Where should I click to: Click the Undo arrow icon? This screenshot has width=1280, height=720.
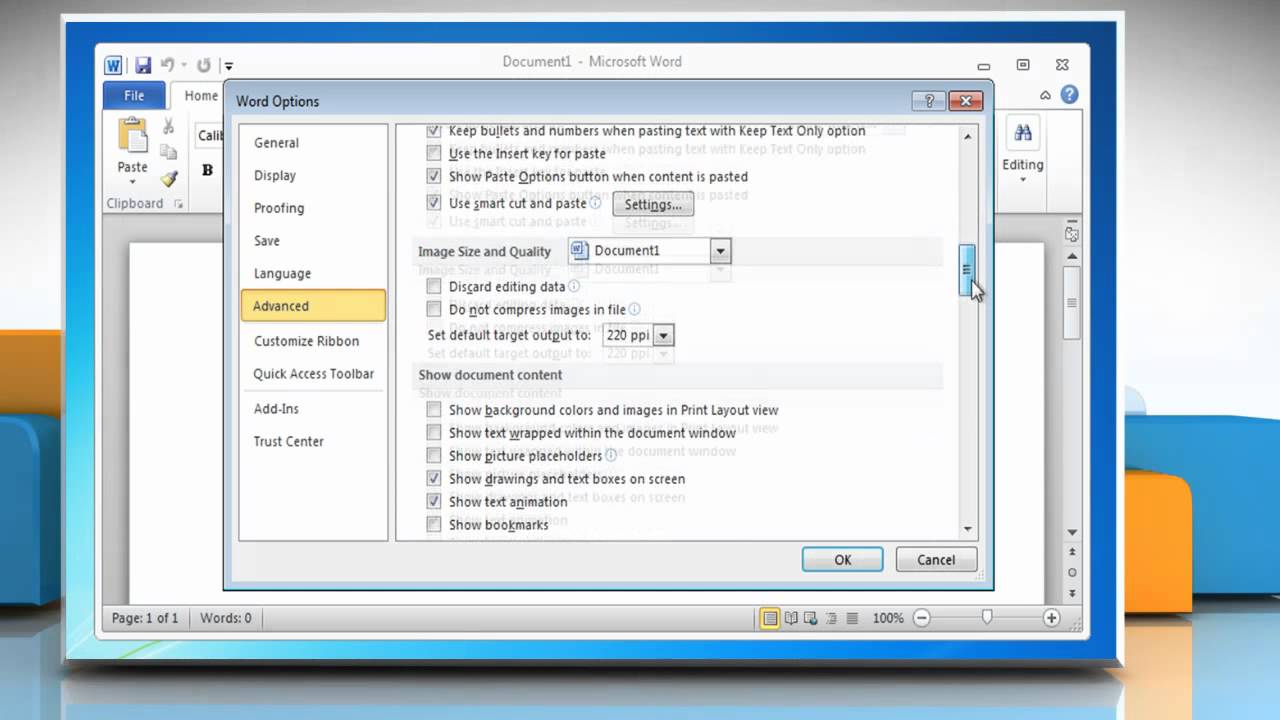point(167,66)
